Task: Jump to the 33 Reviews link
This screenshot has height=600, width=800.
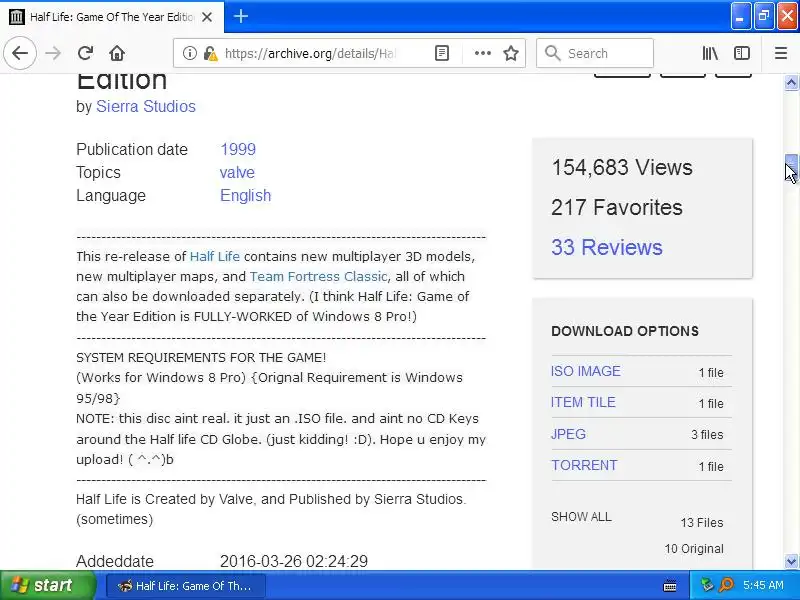Action: [607, 247]
